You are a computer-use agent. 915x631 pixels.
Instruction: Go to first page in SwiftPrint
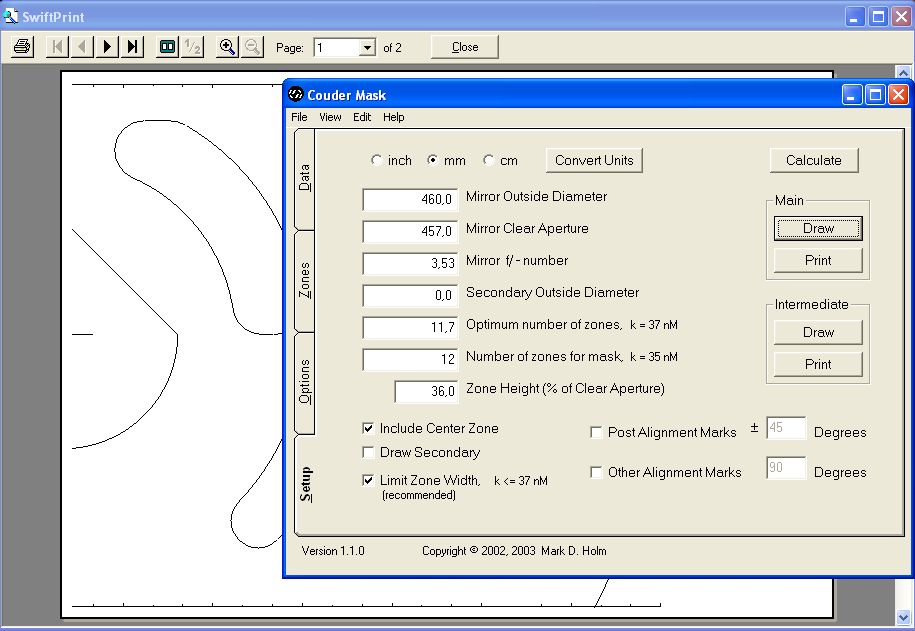coord(57,47)
